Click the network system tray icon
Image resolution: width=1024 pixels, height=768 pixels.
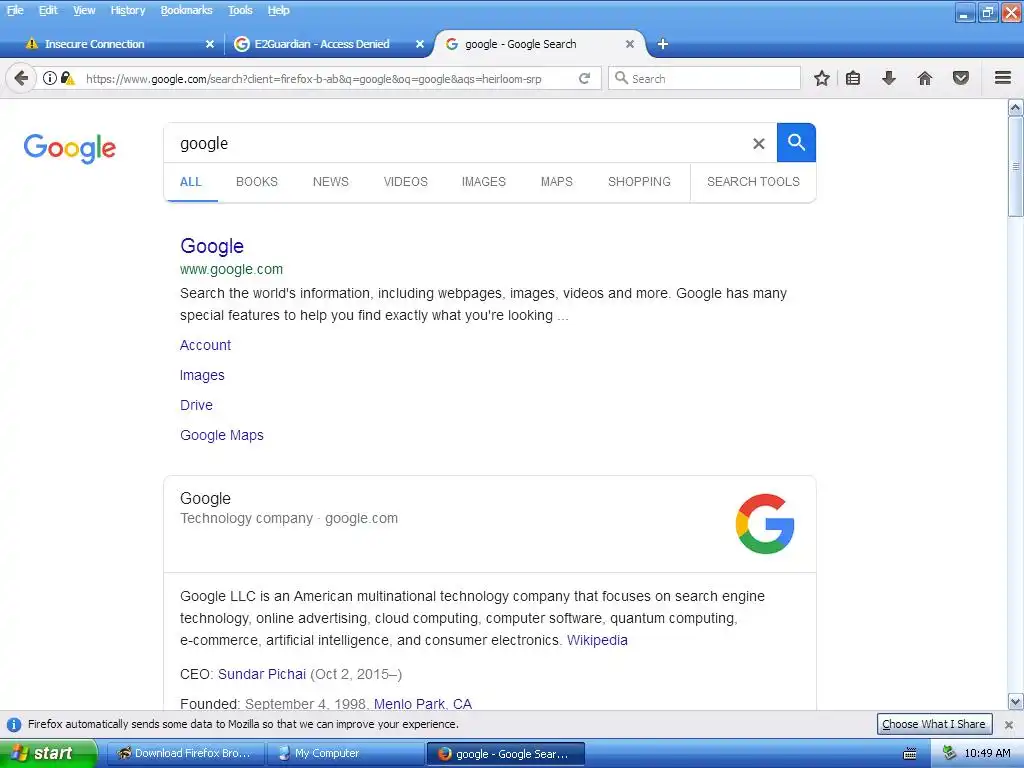[x=950, y=753]
